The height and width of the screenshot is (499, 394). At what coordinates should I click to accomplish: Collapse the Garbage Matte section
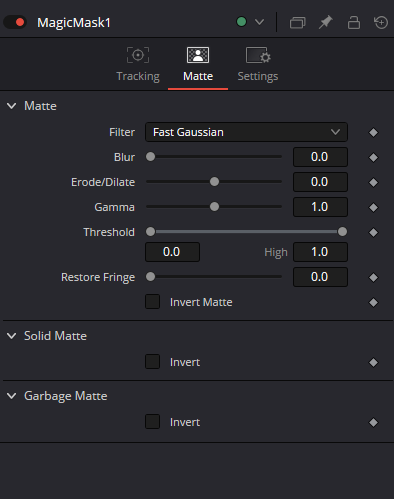click(12, 396)
